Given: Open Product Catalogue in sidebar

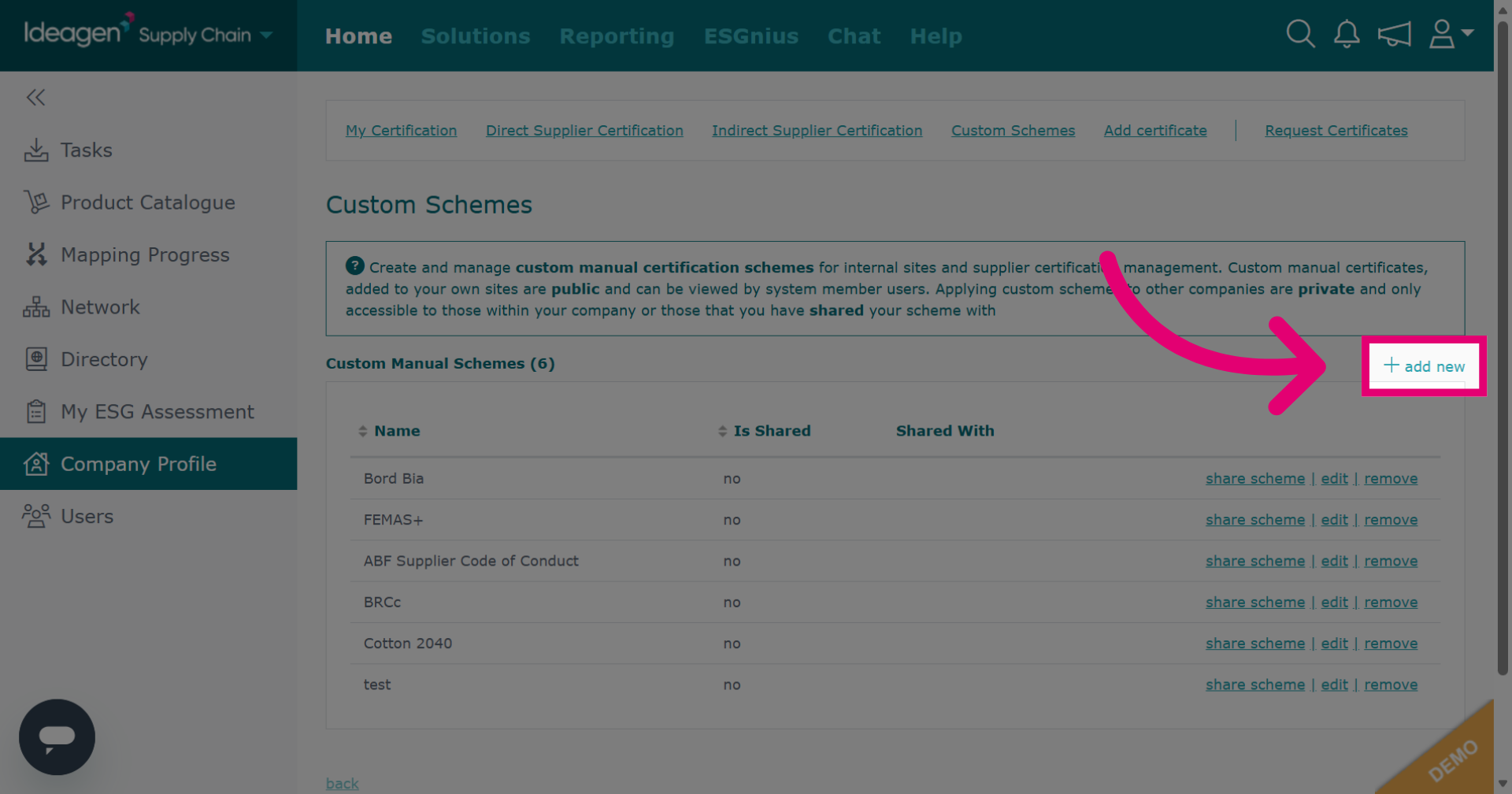Looking at the screenshot, I should tap(148, 202).
